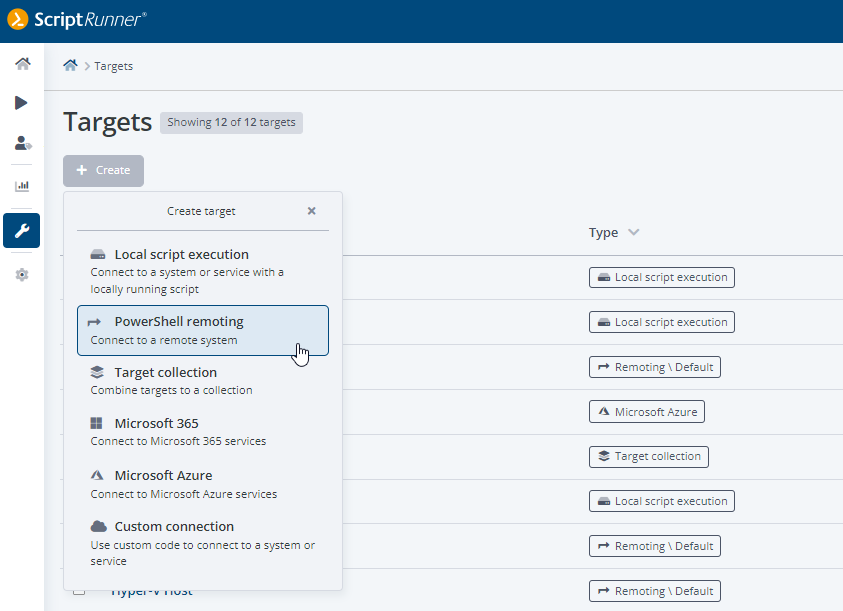Click the Targets page heading
This screenshot has height=611, width=843.
point(108,122)
